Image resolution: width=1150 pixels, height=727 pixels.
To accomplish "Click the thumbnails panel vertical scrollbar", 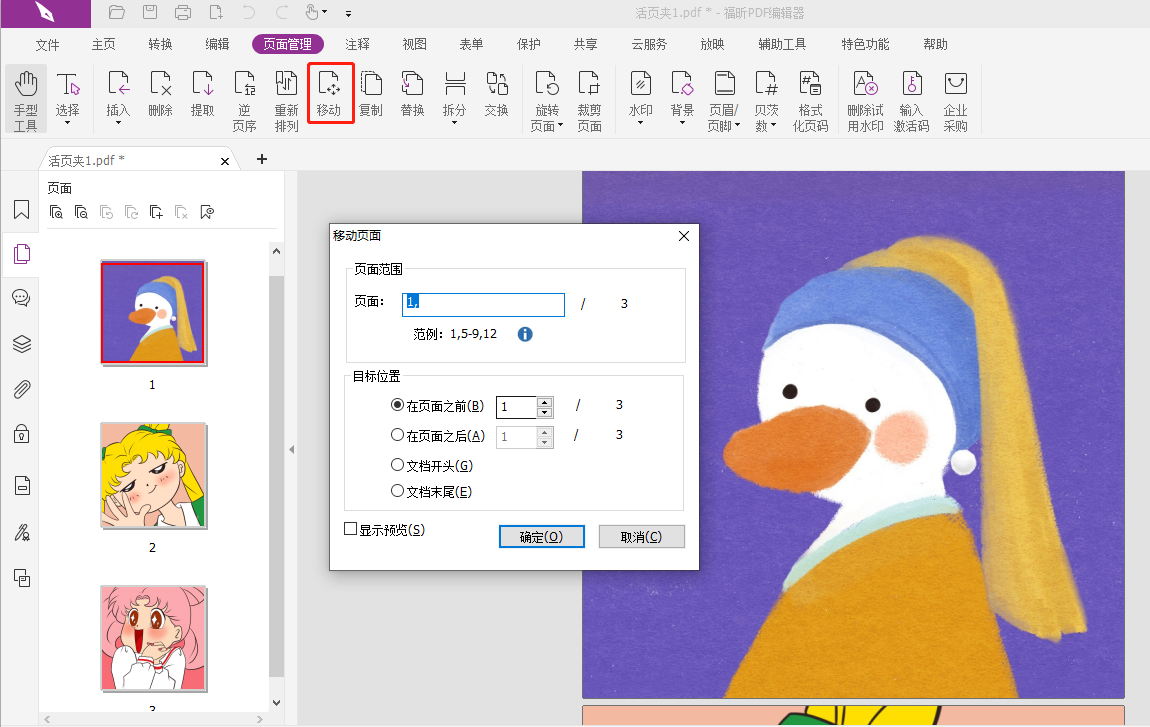I will tap(276, 476).
